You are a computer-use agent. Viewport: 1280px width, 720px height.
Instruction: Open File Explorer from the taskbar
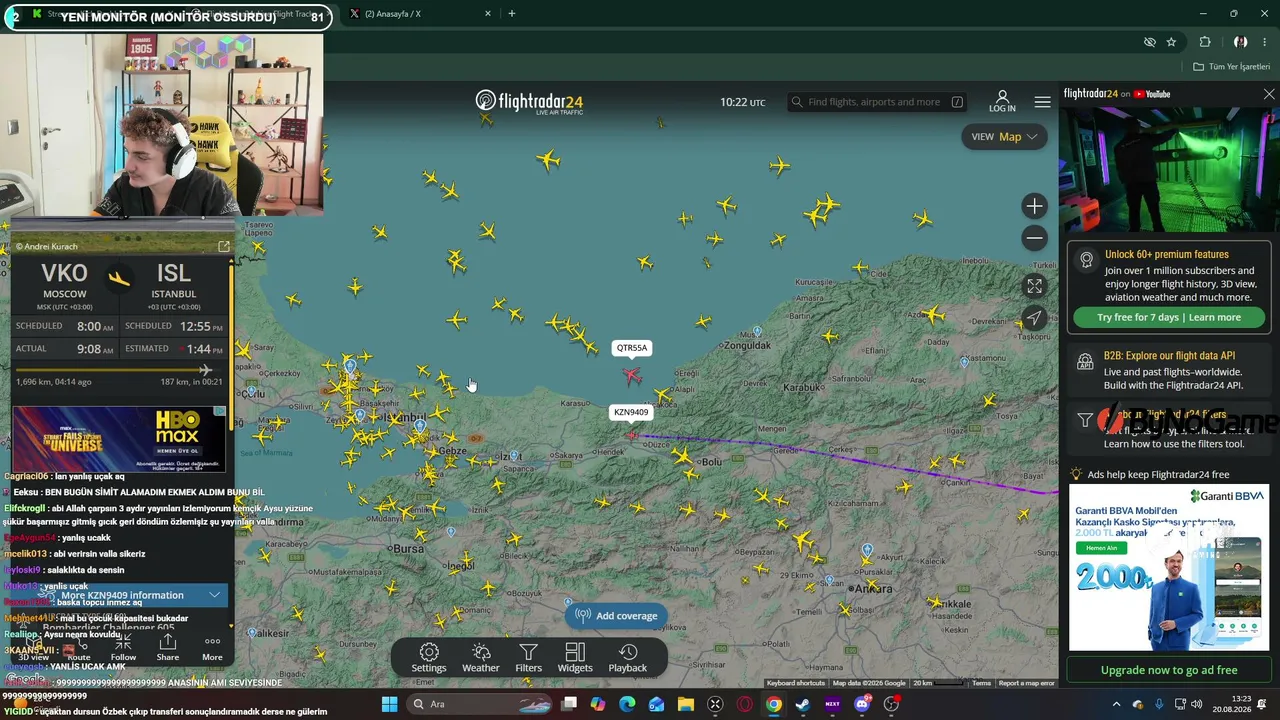tap(686, 704)
